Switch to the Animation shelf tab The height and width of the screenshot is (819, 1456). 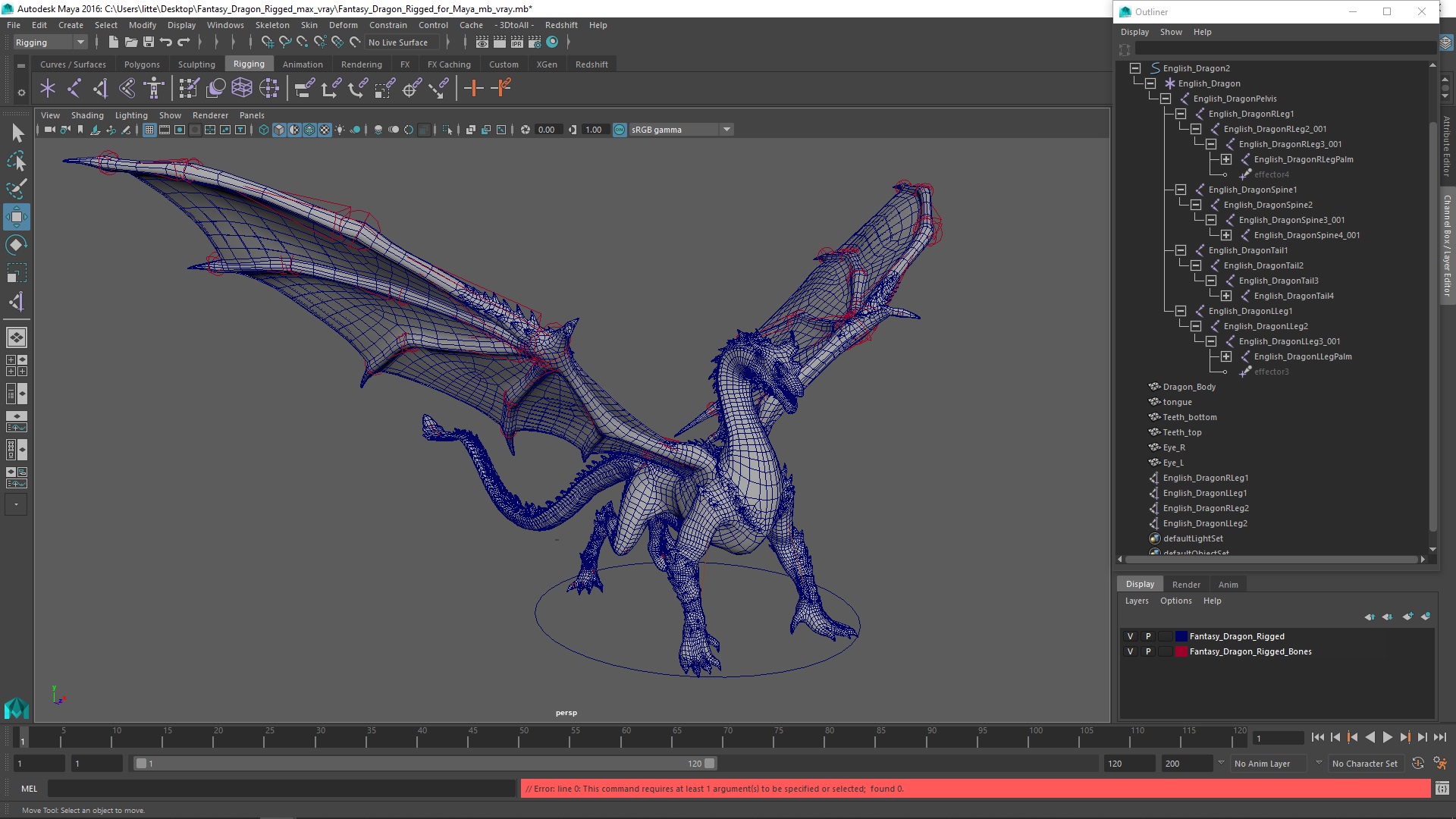click(x=303, y=64)
